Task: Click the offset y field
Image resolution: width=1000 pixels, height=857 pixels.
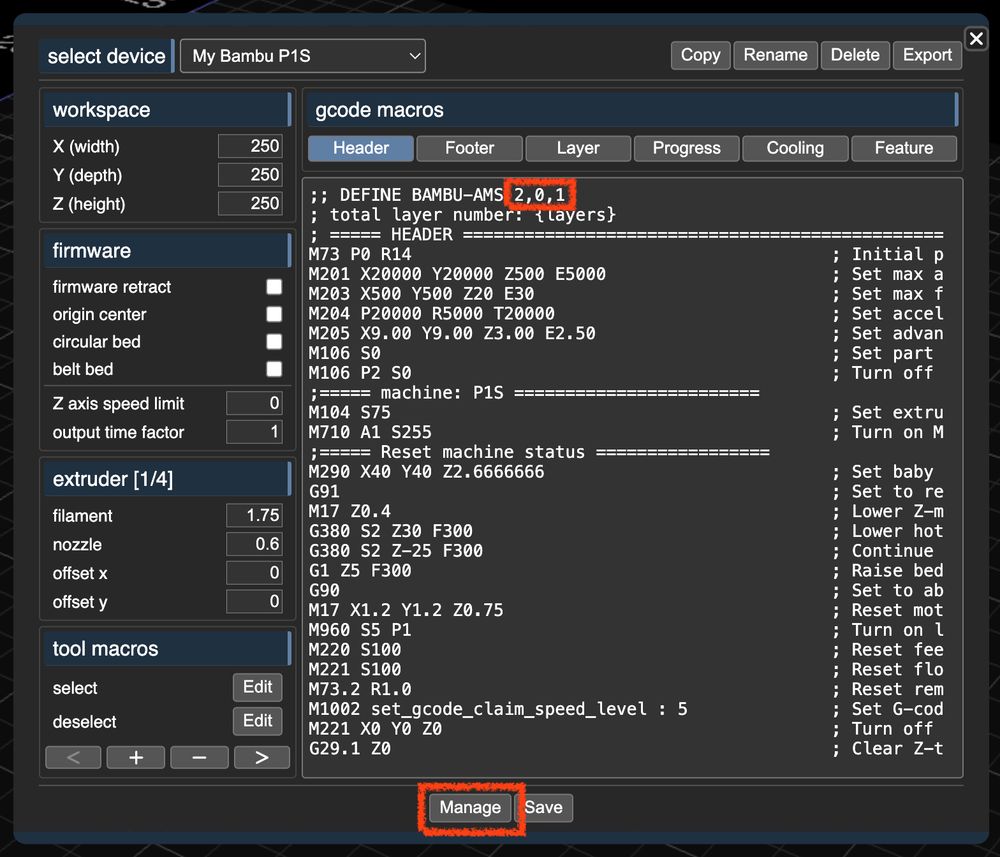Action: (254, 601)
